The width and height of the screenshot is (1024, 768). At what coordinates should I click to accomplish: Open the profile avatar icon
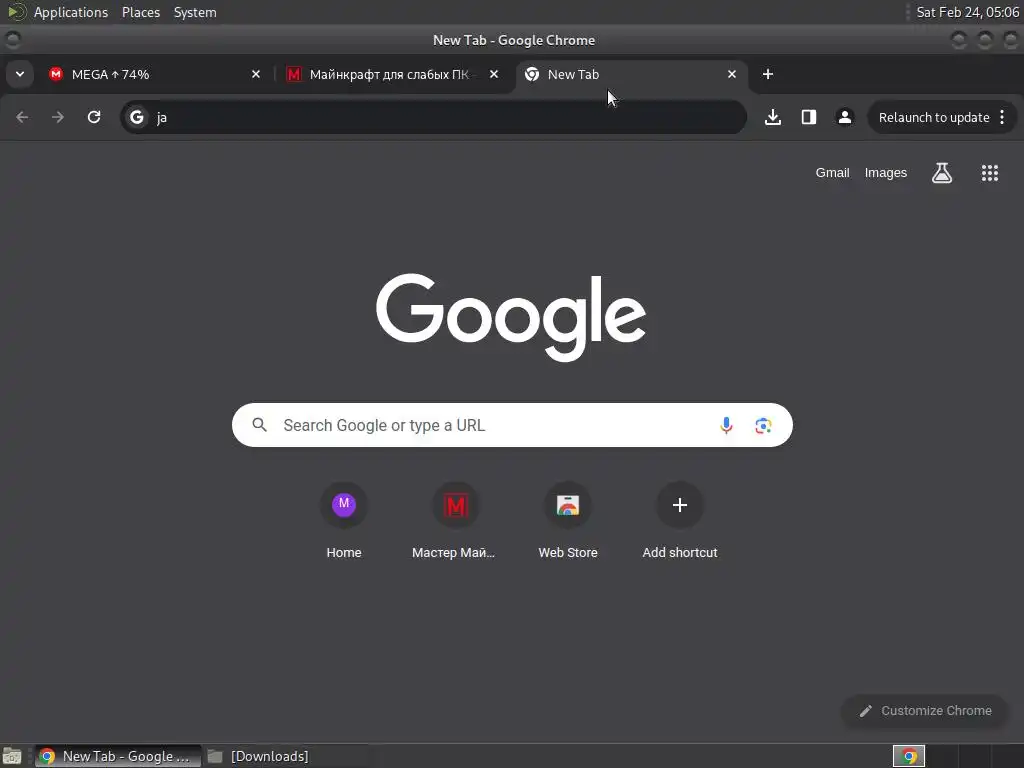[844, 118]
